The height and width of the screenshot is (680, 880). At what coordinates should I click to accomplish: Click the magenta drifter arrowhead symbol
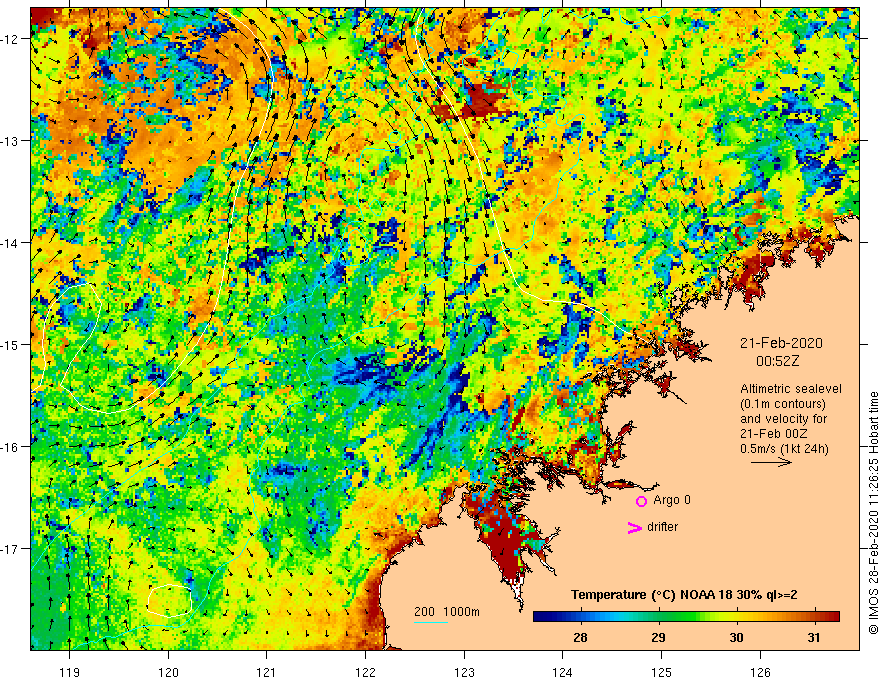(635, 528)
